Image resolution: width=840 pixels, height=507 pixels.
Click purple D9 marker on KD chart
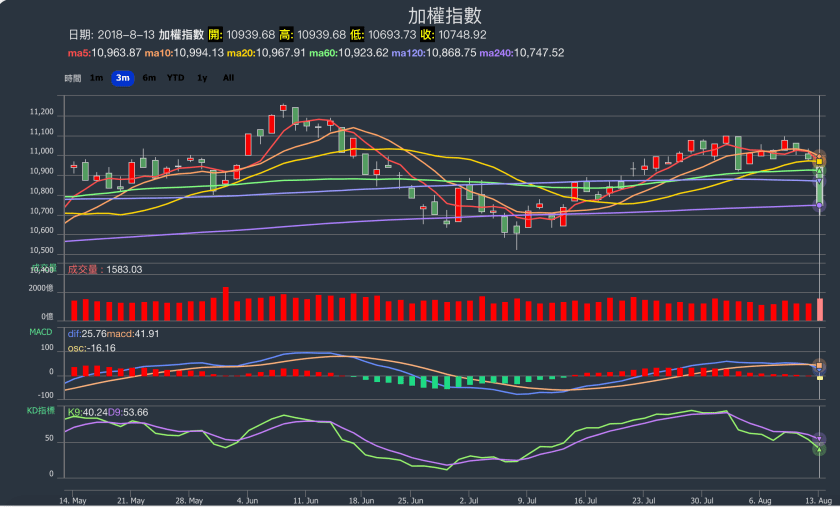coord(820,439)
